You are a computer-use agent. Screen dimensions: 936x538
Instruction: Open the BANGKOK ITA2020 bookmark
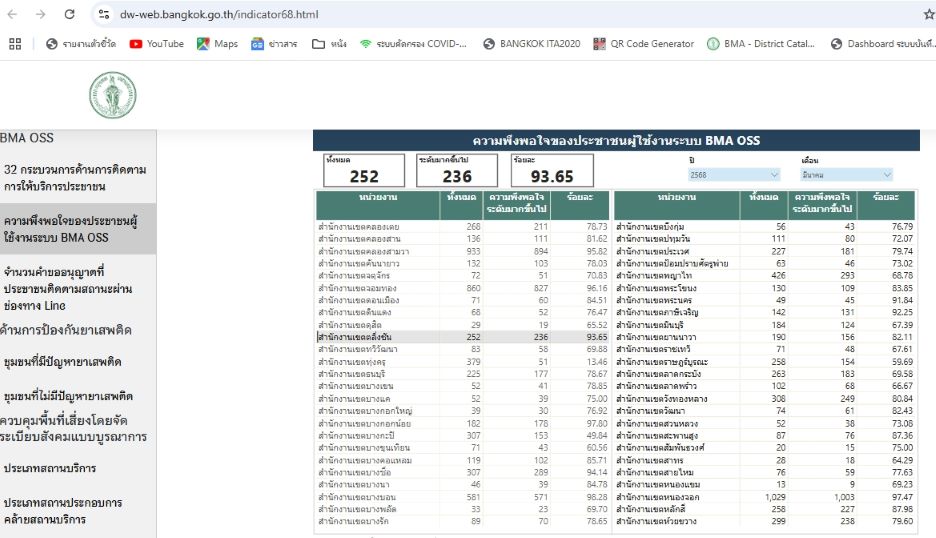coord(531,44)
